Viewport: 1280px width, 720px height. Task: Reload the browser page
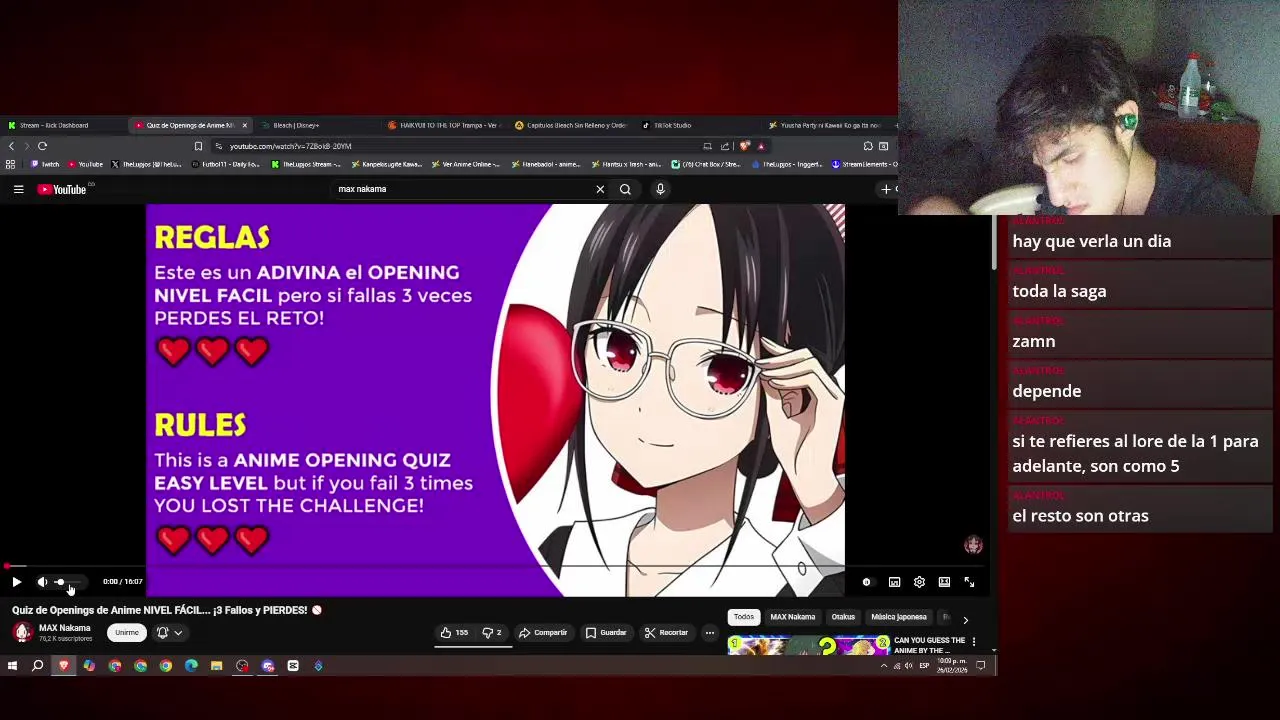click(42, 146)
